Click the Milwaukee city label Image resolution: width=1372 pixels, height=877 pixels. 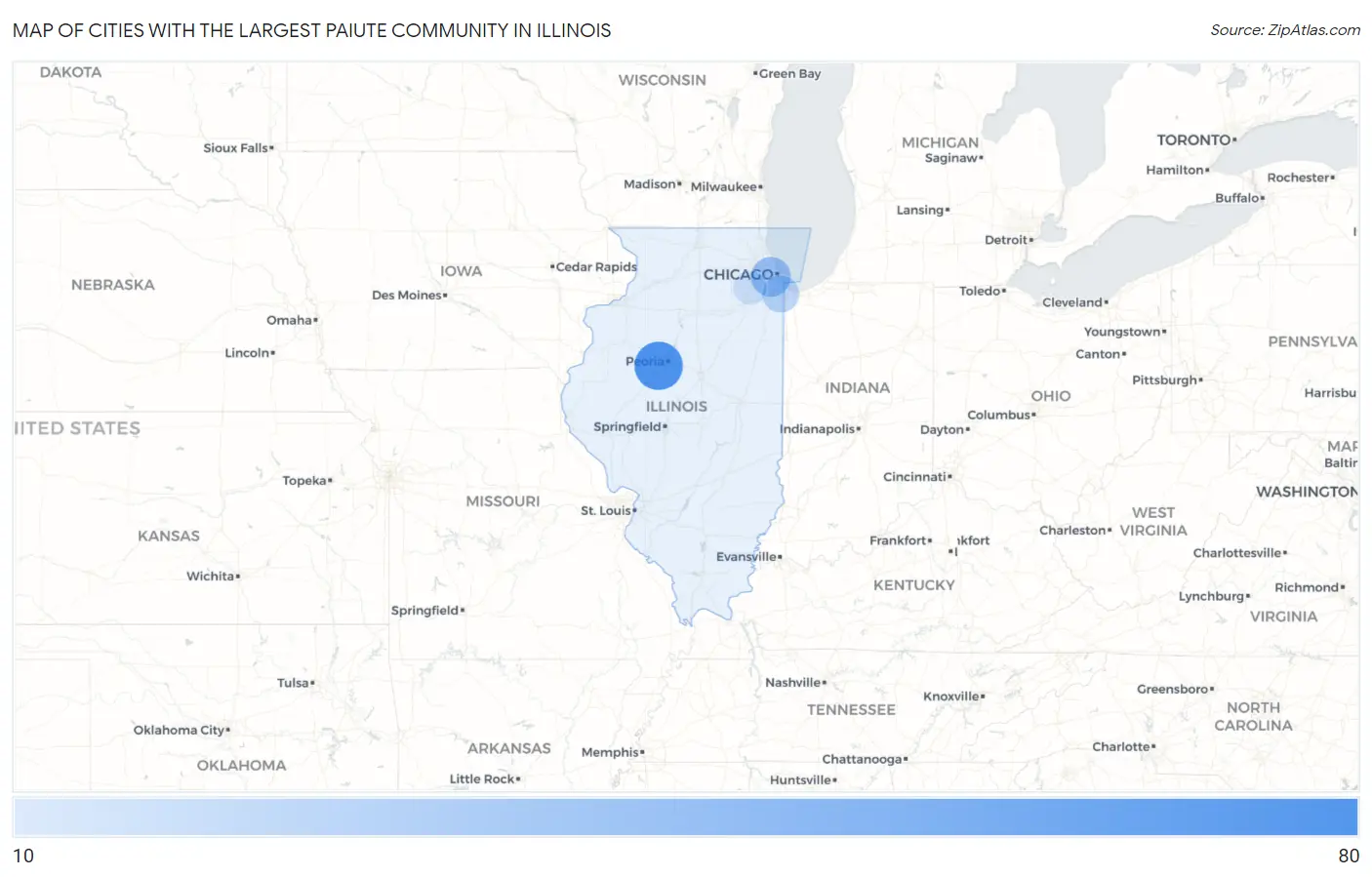tap(726, 186)
